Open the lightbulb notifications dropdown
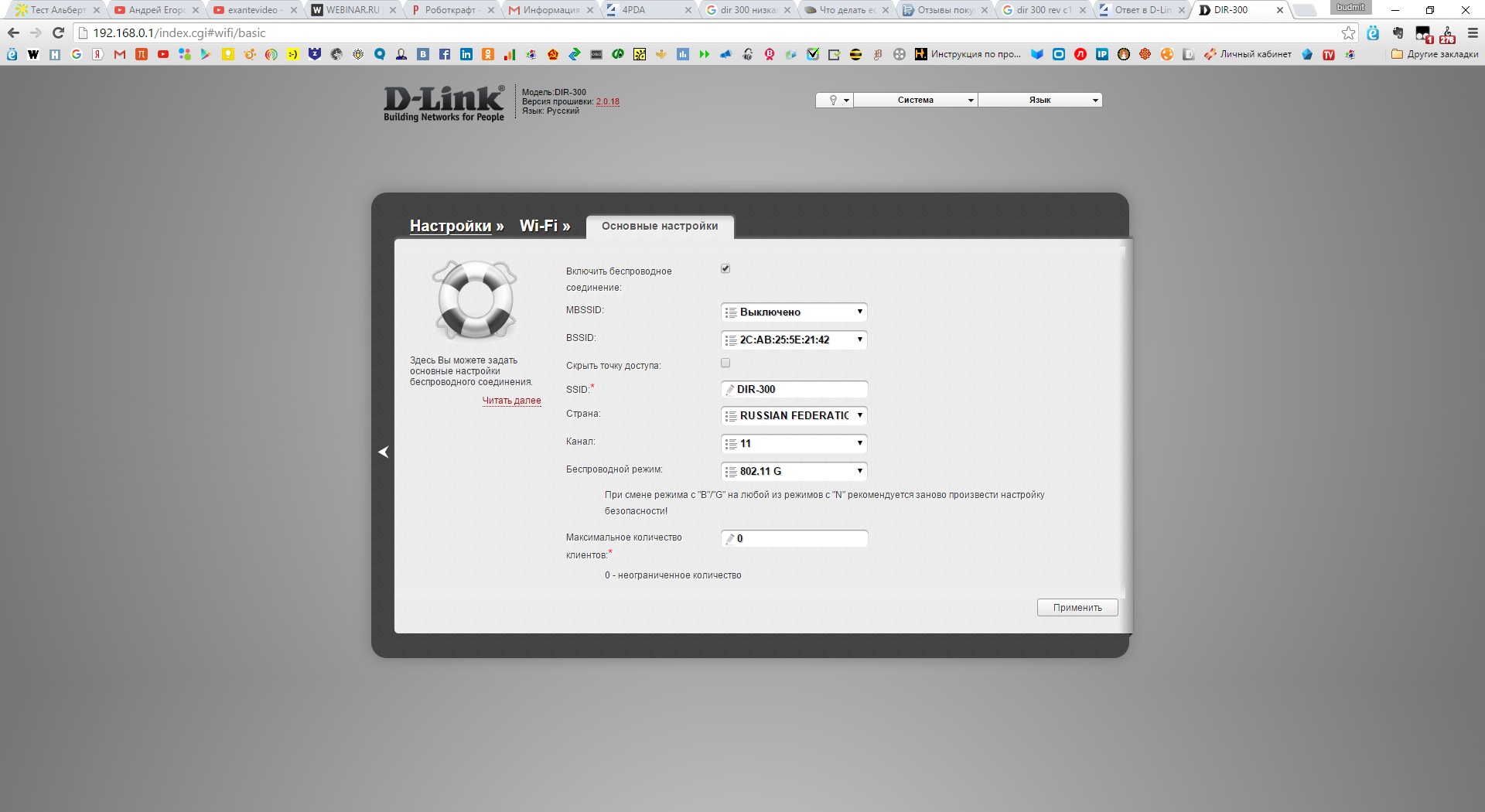 (835, 100)
